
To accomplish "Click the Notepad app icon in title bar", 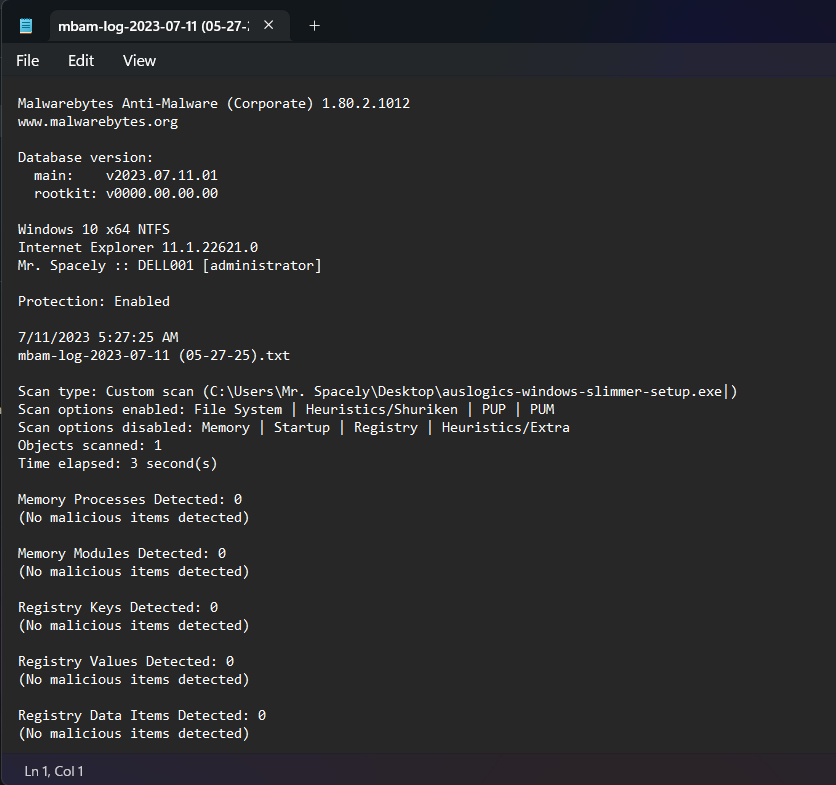I will [26, 26].
